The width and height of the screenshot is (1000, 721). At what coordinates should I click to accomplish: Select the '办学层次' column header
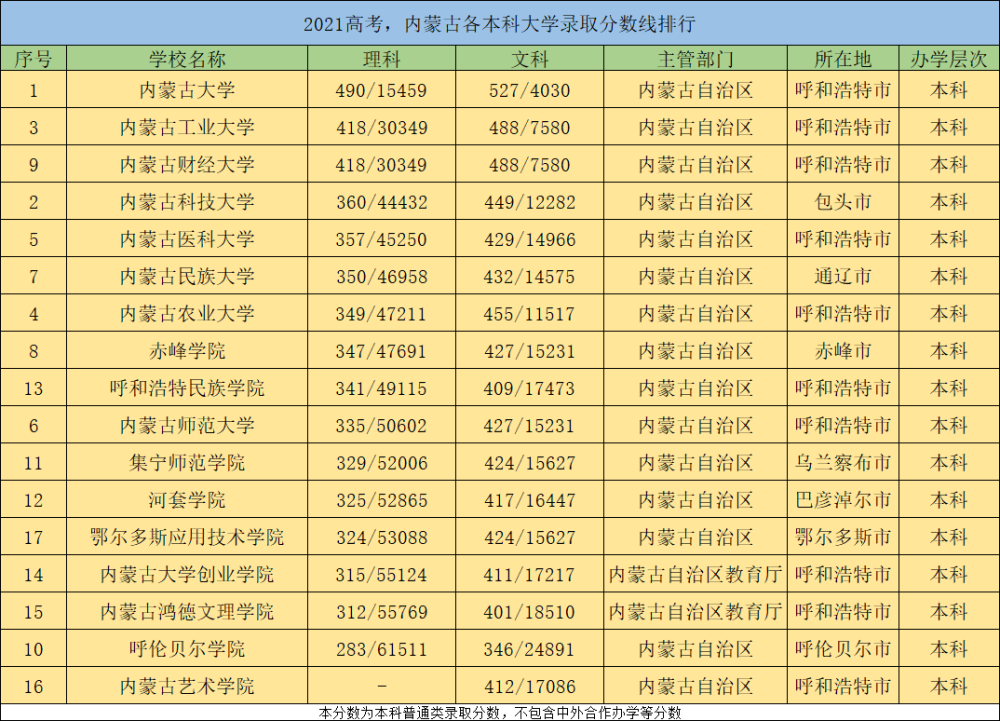949,59
